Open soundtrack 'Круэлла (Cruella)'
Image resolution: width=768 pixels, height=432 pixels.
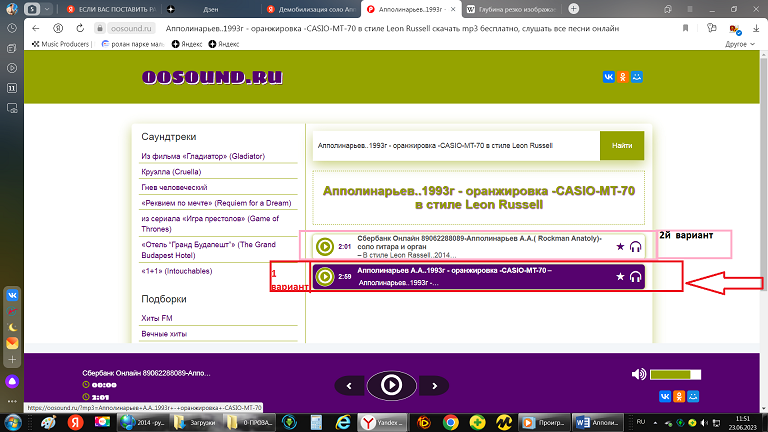pos(171,172)
